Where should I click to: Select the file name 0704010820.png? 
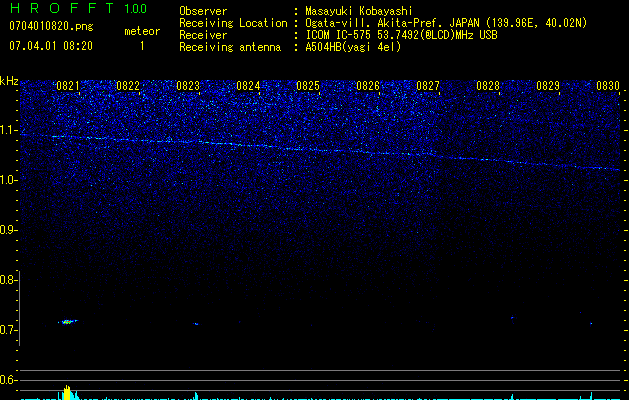point(51,27)
